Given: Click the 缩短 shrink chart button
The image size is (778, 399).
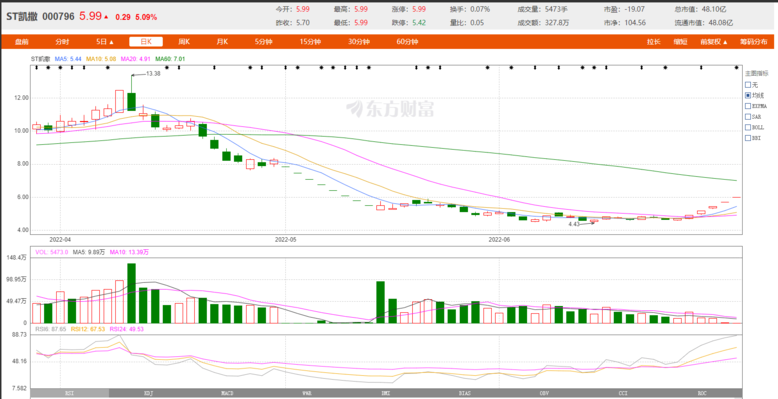Looking at the screenshot, I should [680, 42].
